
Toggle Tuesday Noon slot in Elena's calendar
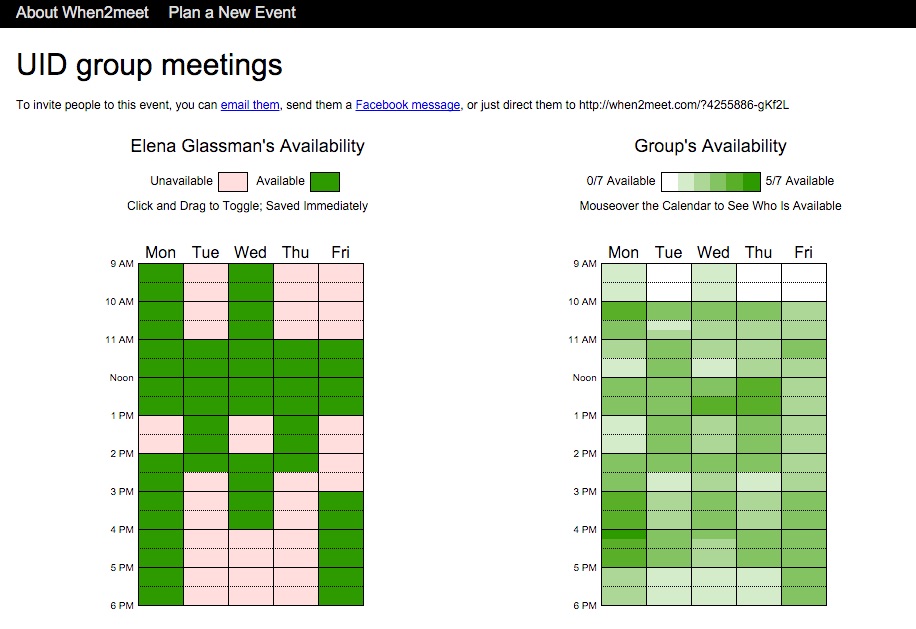tap(206, 387)
